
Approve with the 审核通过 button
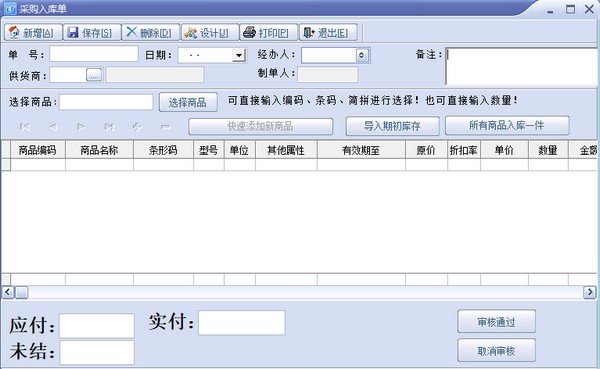coord(497,322)
